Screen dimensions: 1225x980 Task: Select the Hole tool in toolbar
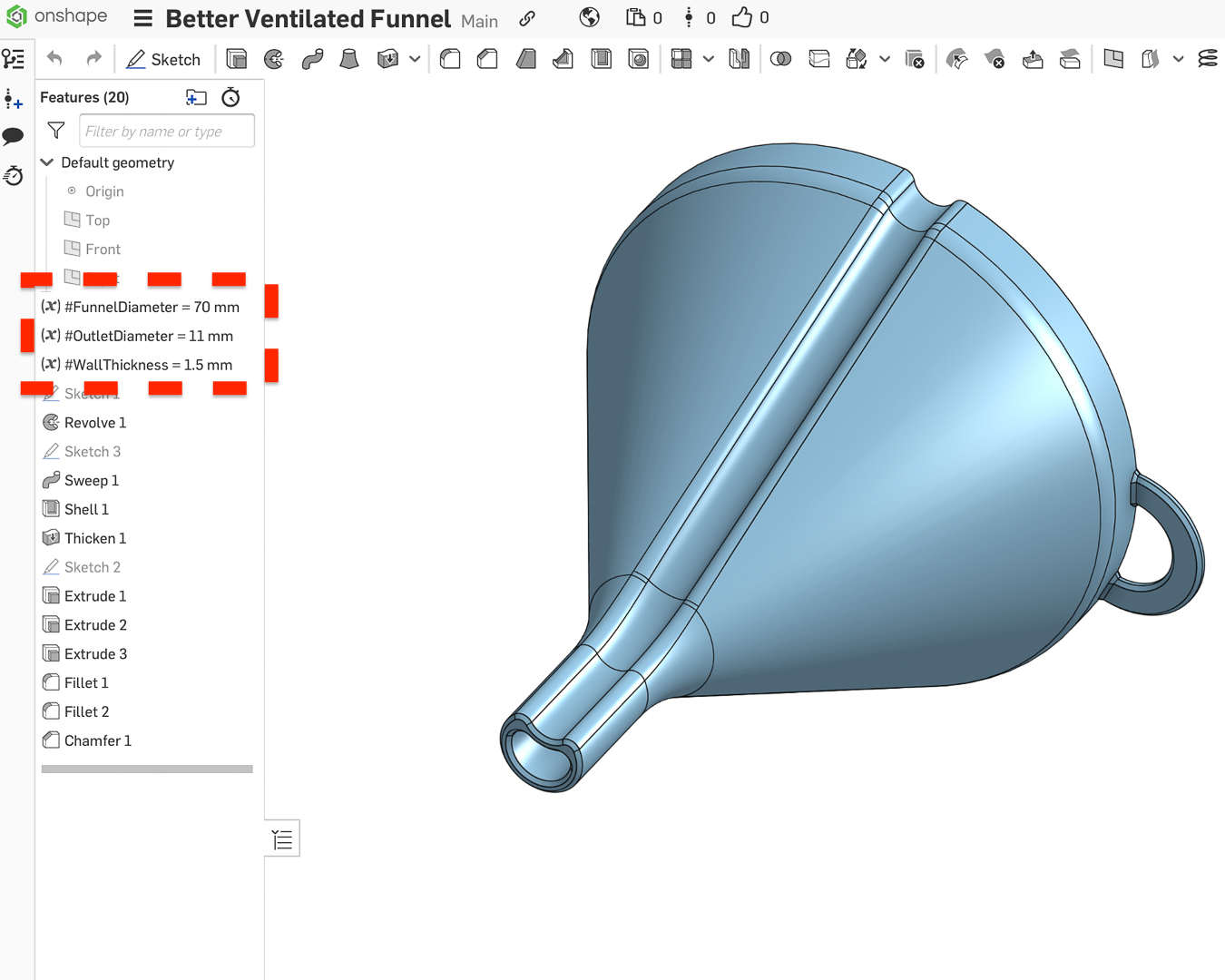639,59
